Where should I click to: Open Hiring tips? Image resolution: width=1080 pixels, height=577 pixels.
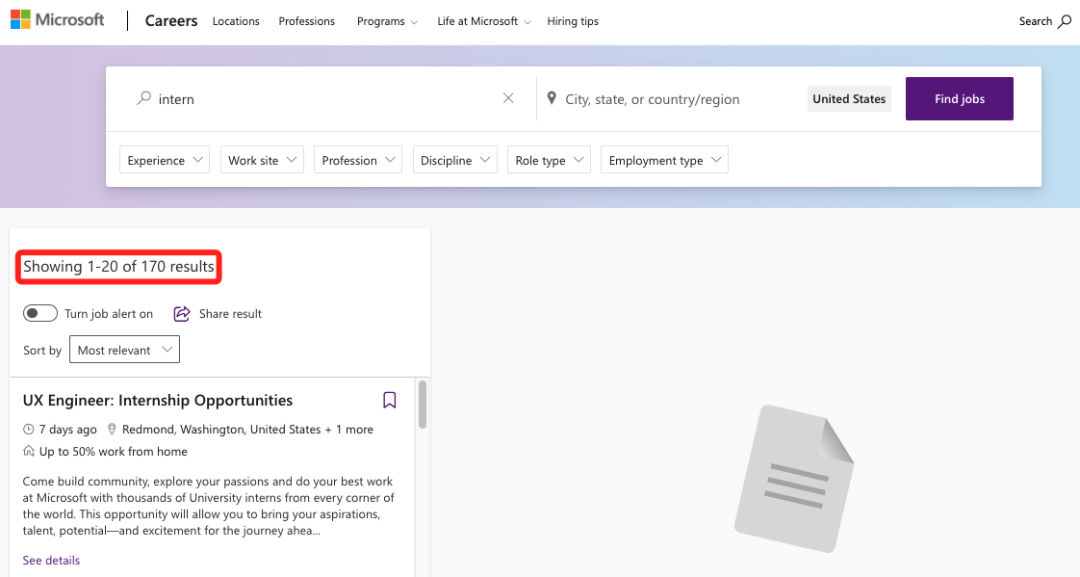coord(573,21)
